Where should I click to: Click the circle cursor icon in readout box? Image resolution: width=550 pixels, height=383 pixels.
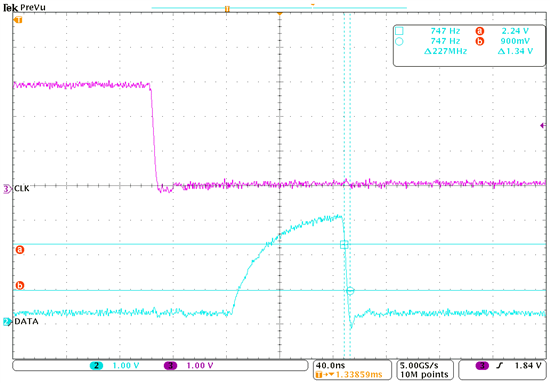point(399,41)
